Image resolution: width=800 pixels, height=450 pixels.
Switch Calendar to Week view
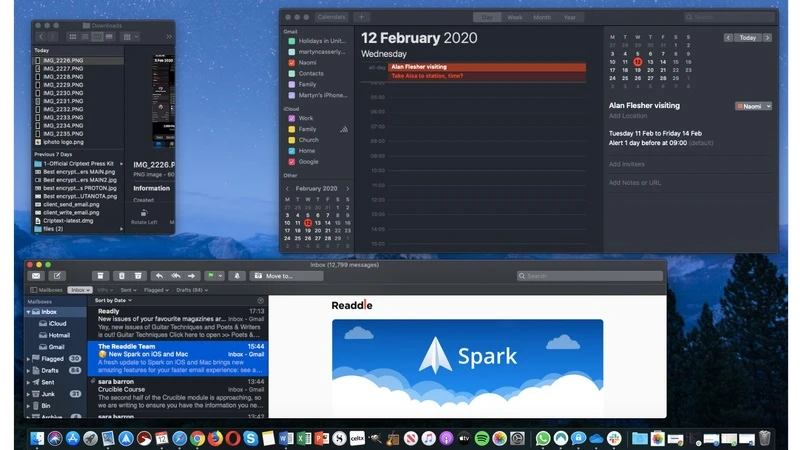515,17
